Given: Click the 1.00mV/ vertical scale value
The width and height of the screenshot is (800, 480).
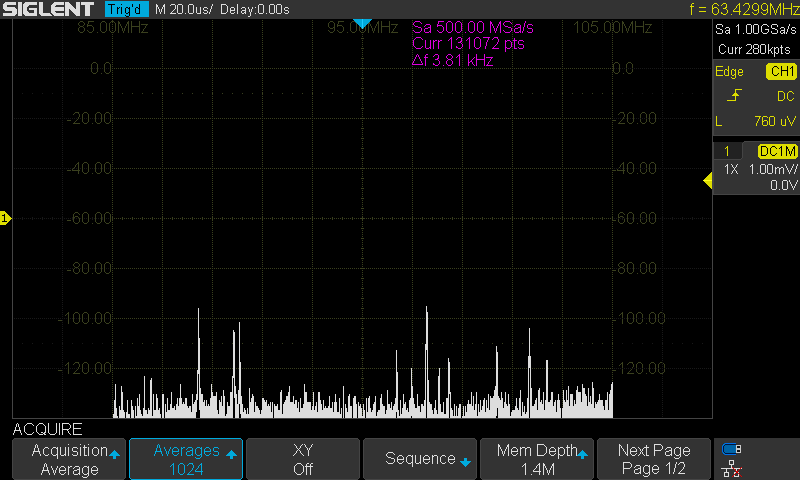Looking at the screenshot, I should (772, 169).
